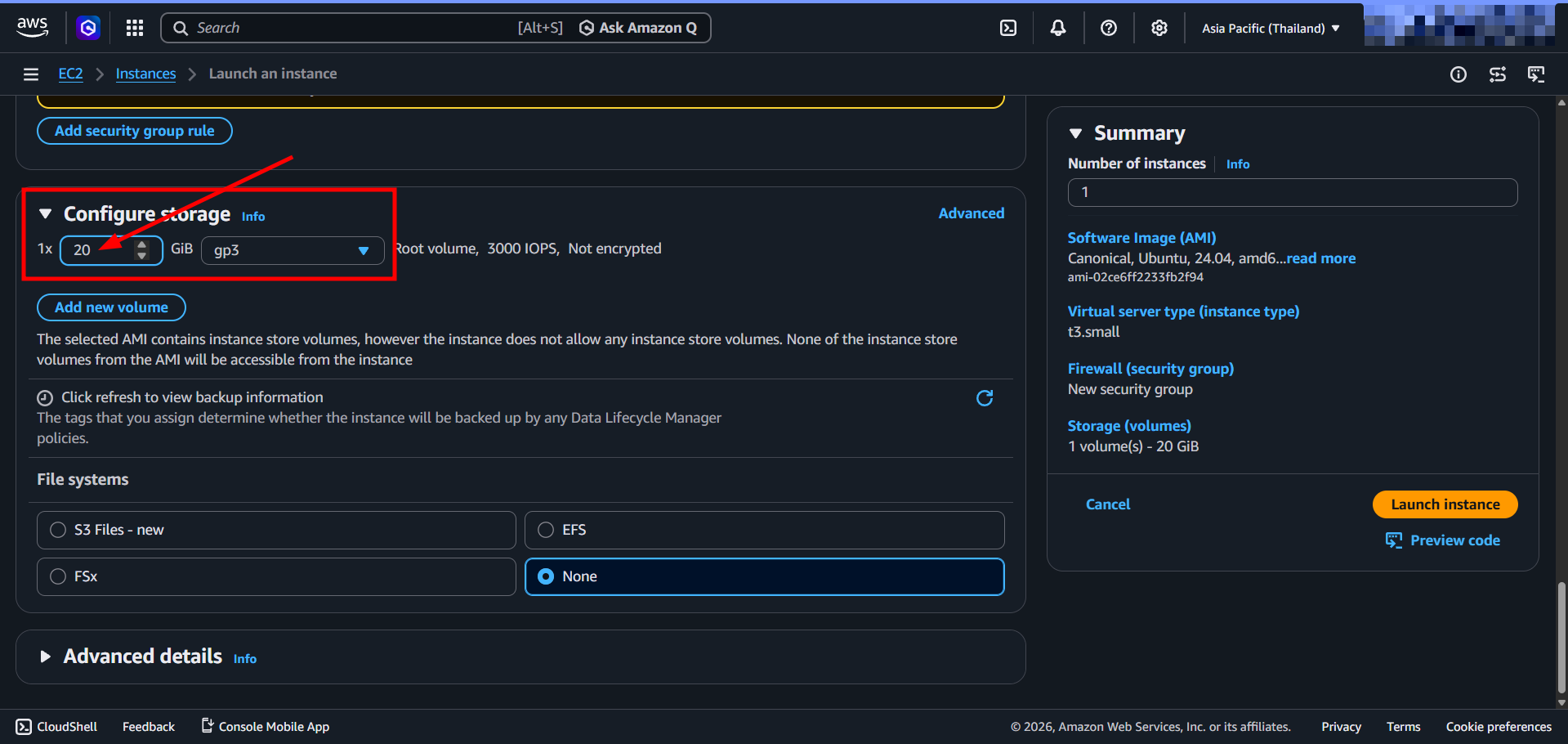Click the Launch instance button
This screenshot has height=744, width=1568.
(1445, 504)
